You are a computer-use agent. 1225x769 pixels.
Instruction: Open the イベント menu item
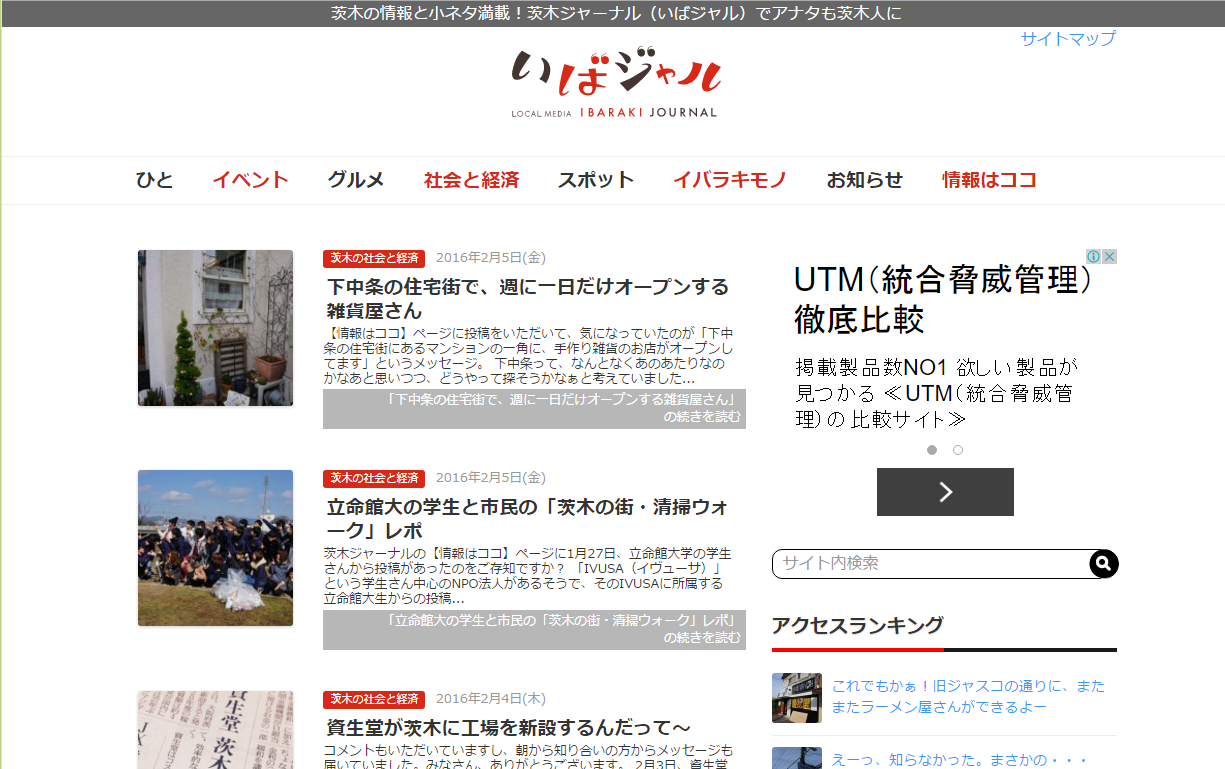(x=250, y=180)
